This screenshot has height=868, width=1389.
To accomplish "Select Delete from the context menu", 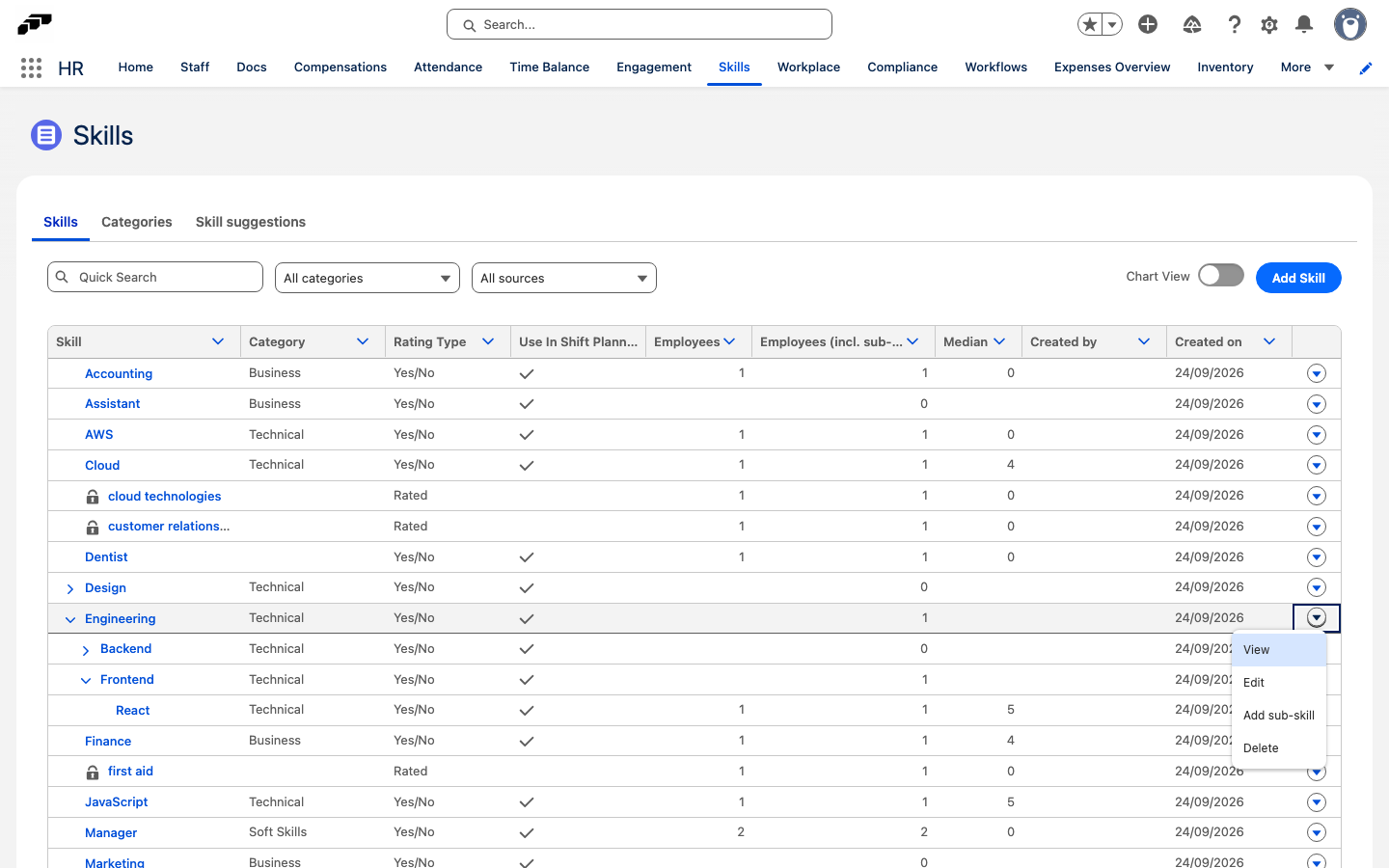I will tap(1279, 748).
